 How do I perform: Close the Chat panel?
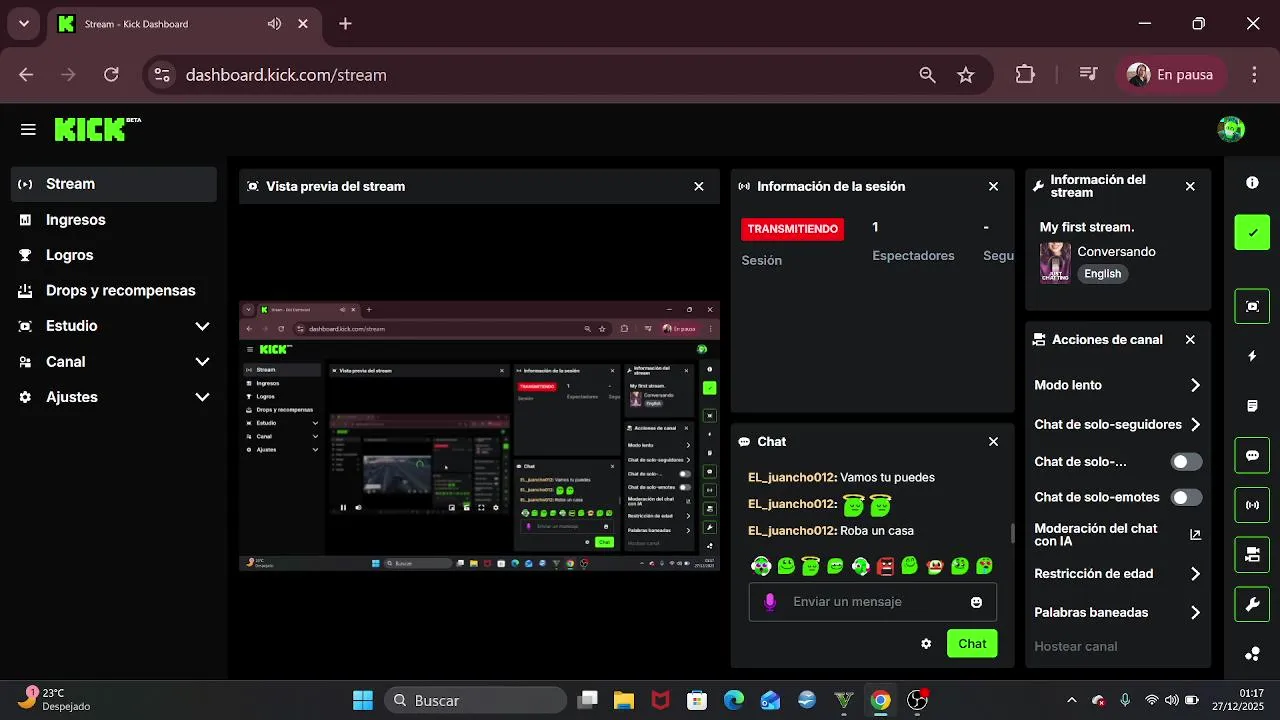point(993,441)
